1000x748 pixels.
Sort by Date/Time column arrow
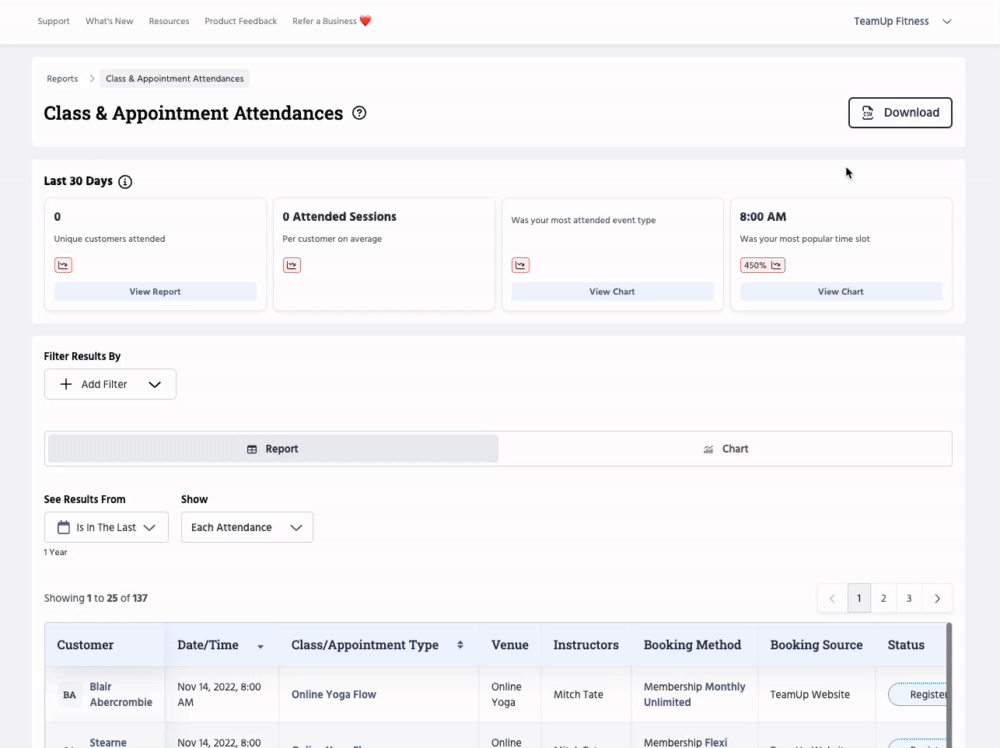click(x=261, y=646)
